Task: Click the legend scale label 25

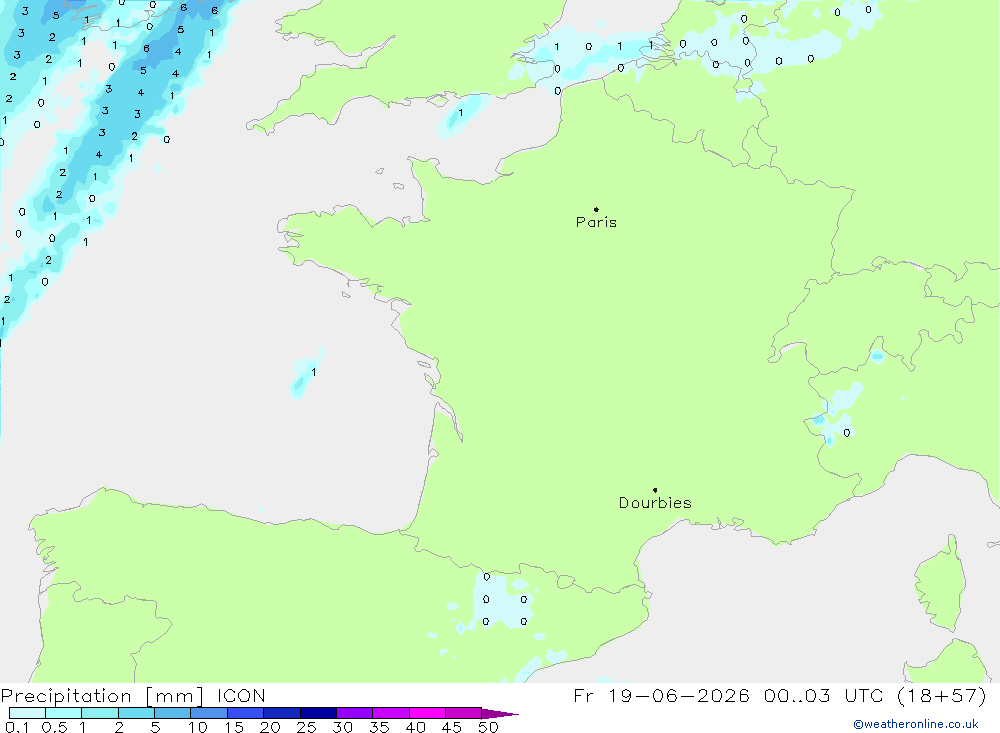Action: (306, 727)
